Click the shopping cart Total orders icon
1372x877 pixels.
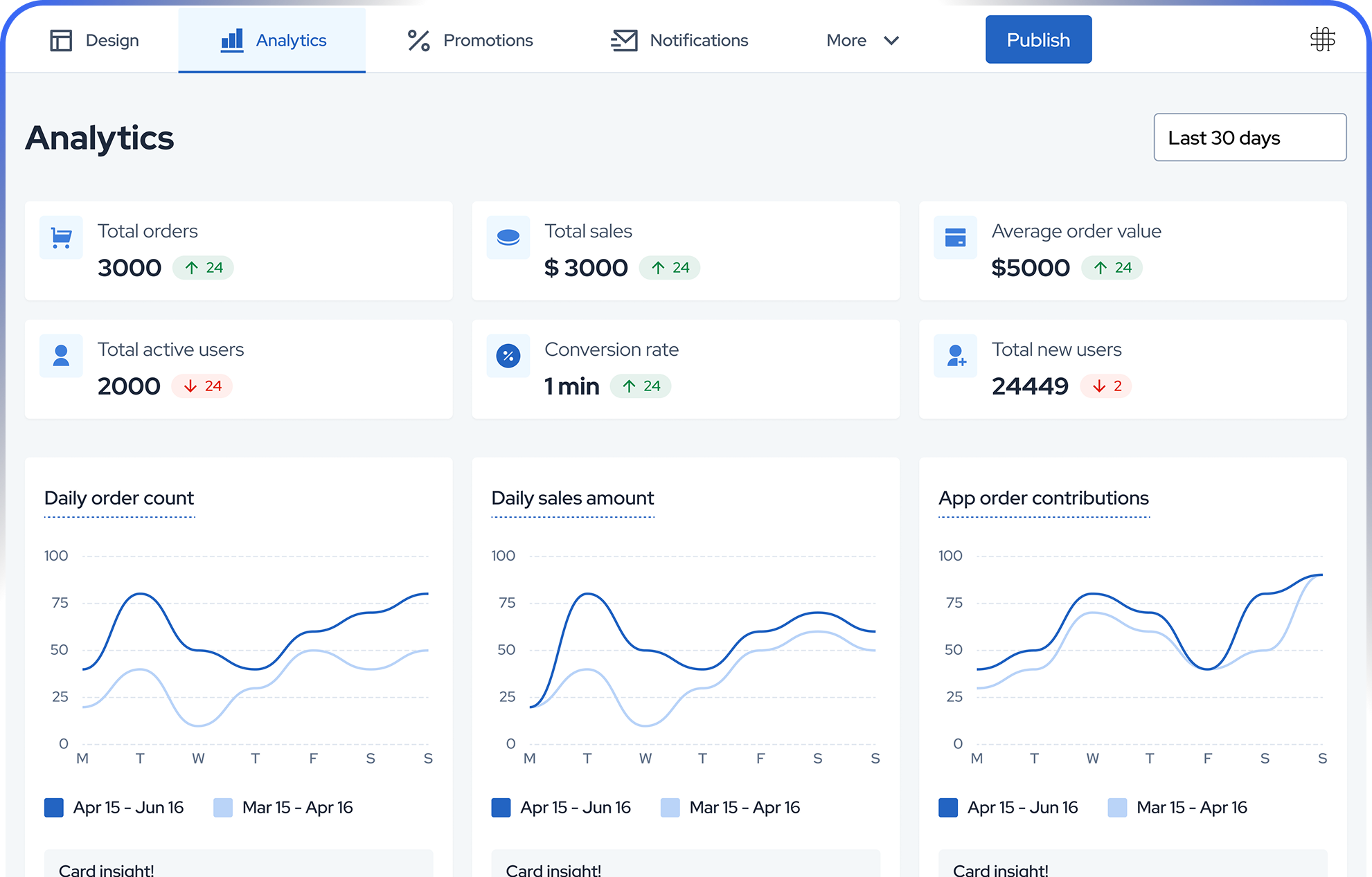click(61, 238)
